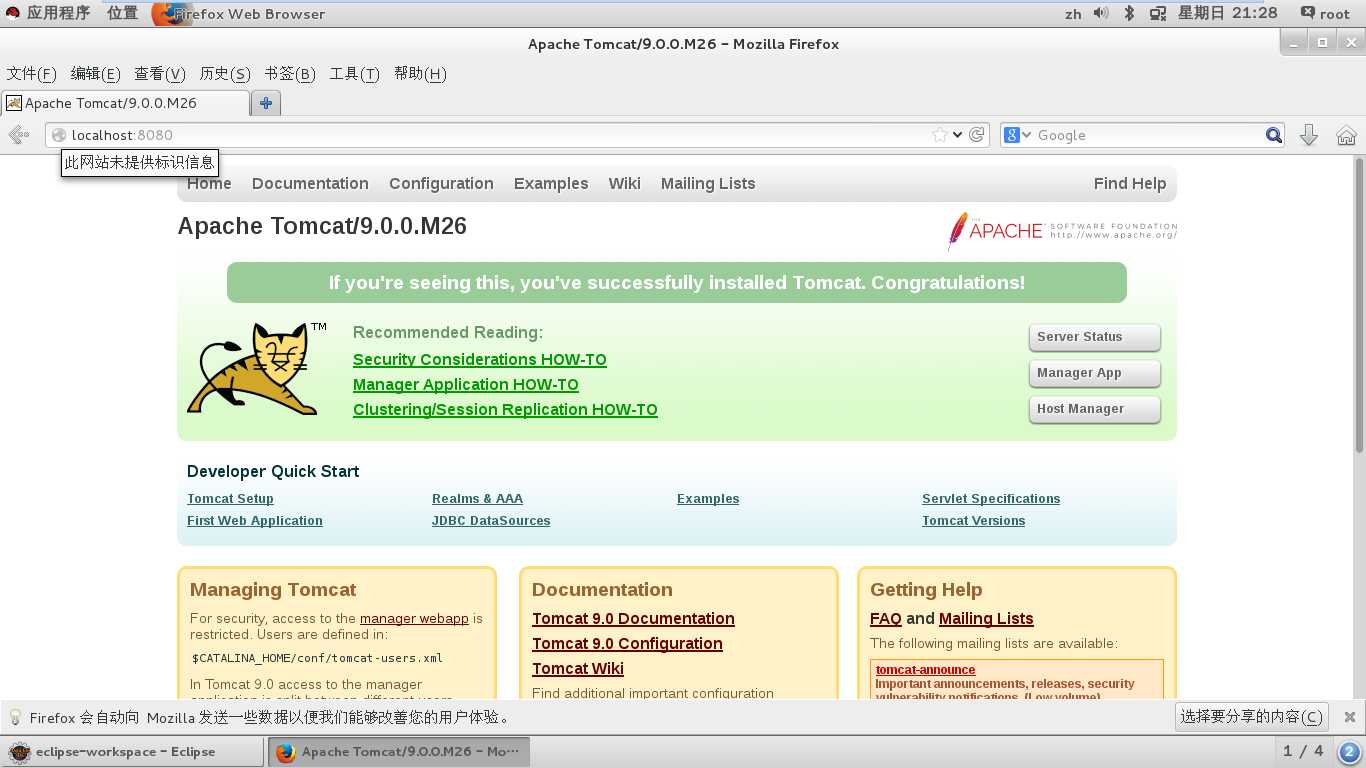Screen dimensions: 1366x768
Task: Click the Tomcat cat mascot image
Action: (257, 369)
